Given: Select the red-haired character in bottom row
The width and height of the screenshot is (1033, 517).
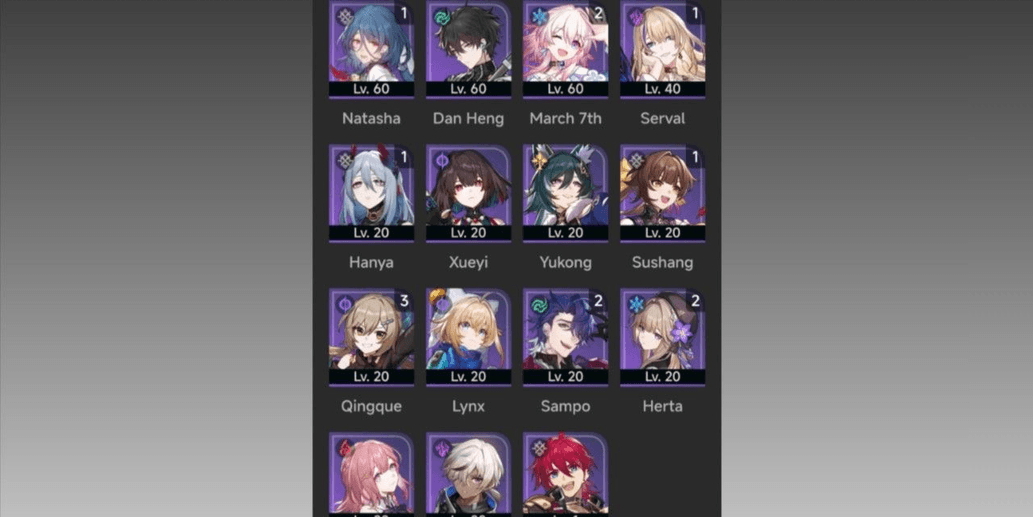Looking at the screenshot, I should click(x=566, y=474).
